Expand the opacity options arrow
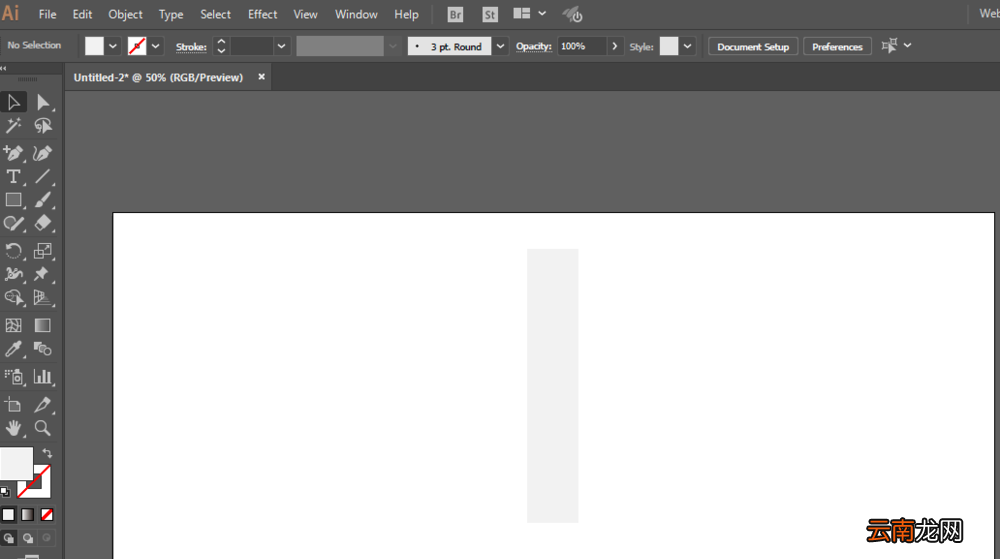Viewport: 1000px width, 559px height. coord(615,46)
